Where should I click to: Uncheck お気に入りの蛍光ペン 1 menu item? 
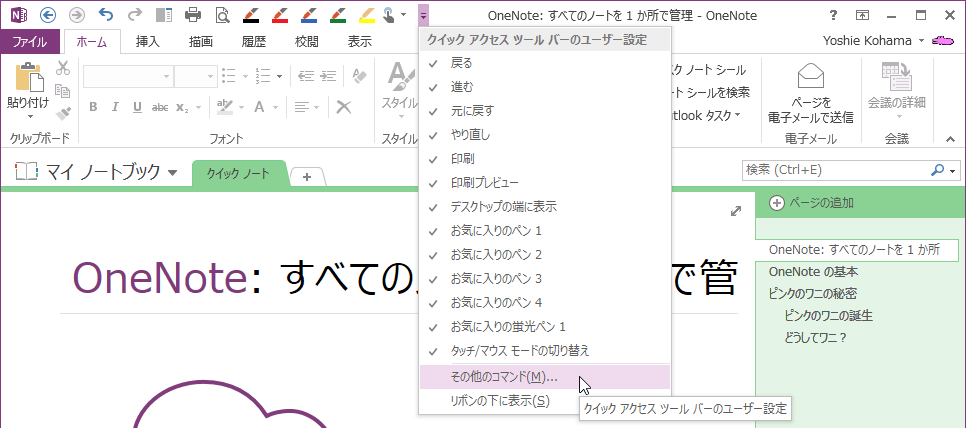click(545, 326)
